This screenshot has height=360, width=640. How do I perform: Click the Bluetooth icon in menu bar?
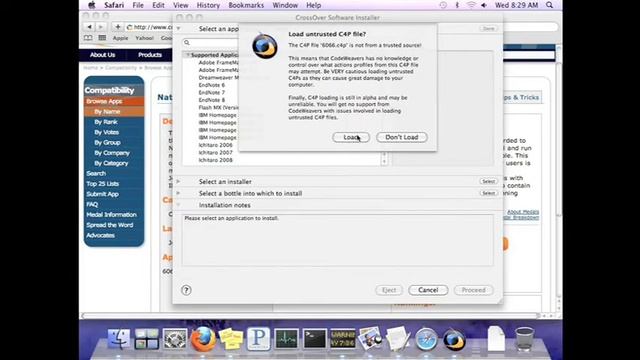pos(457,5)
